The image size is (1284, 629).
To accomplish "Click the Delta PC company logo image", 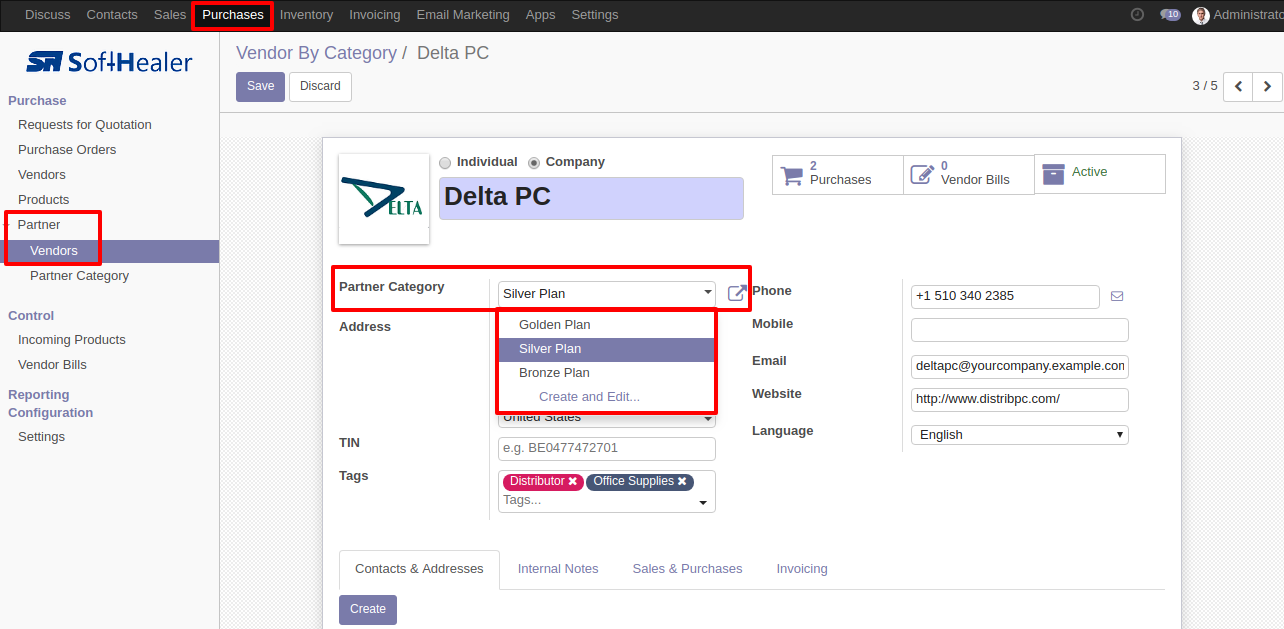I will click(x=384, y=198).
